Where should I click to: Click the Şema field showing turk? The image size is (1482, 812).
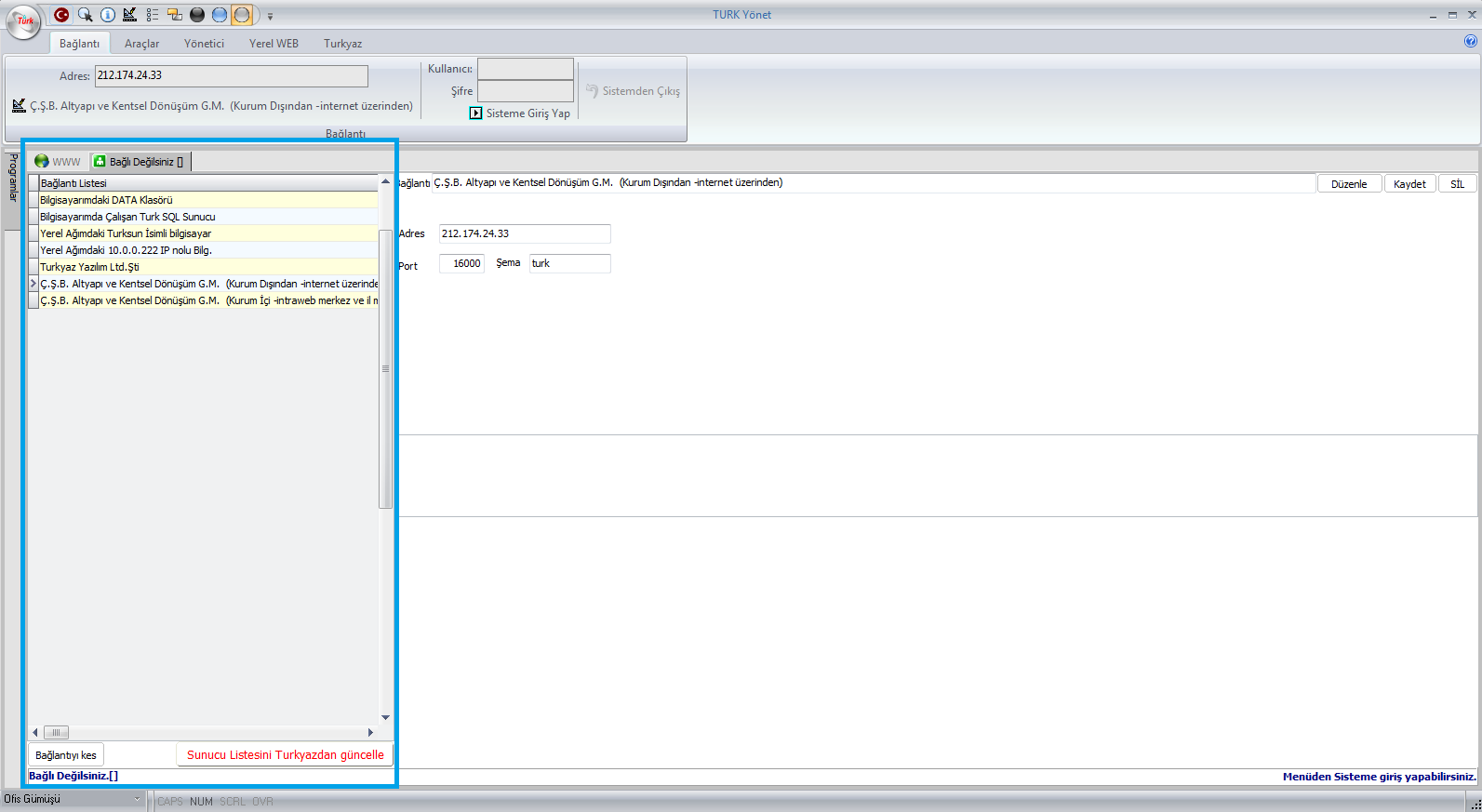[569, 263]
